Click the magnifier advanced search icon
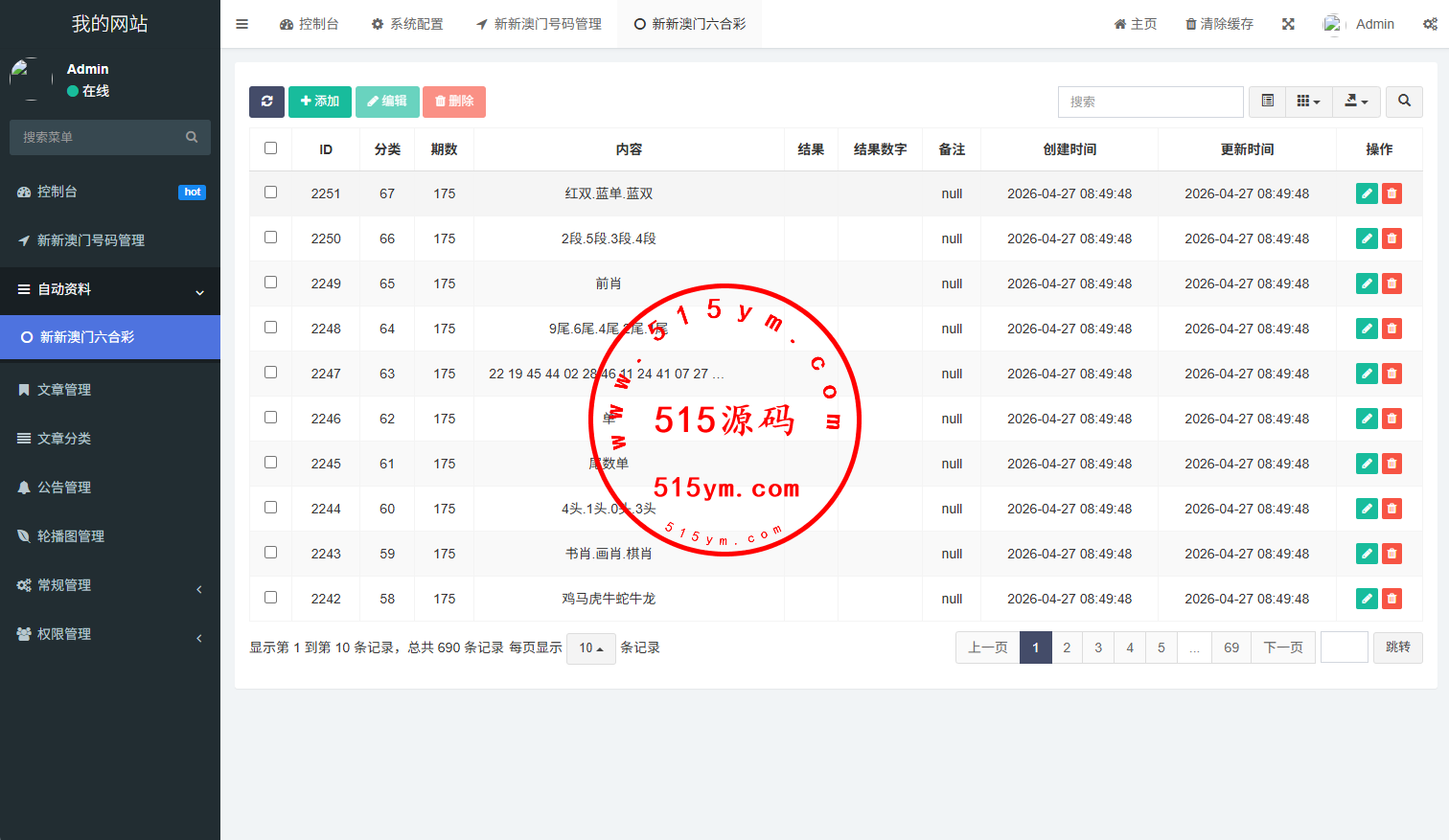The image size is (1449, 840). (x=1404, y=102)
